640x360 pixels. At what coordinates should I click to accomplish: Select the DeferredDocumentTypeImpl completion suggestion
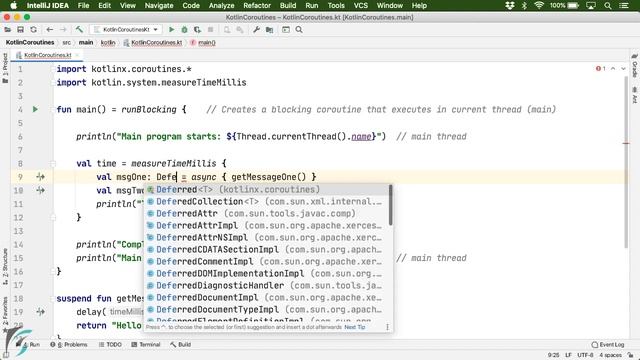pyautogui.click(x=266, y=309)
